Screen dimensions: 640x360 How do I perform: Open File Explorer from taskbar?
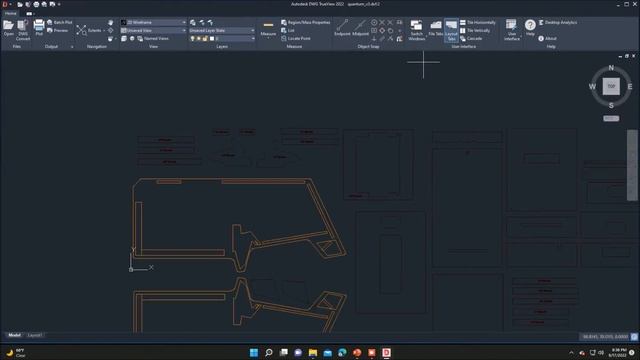(x=313, y=352)
